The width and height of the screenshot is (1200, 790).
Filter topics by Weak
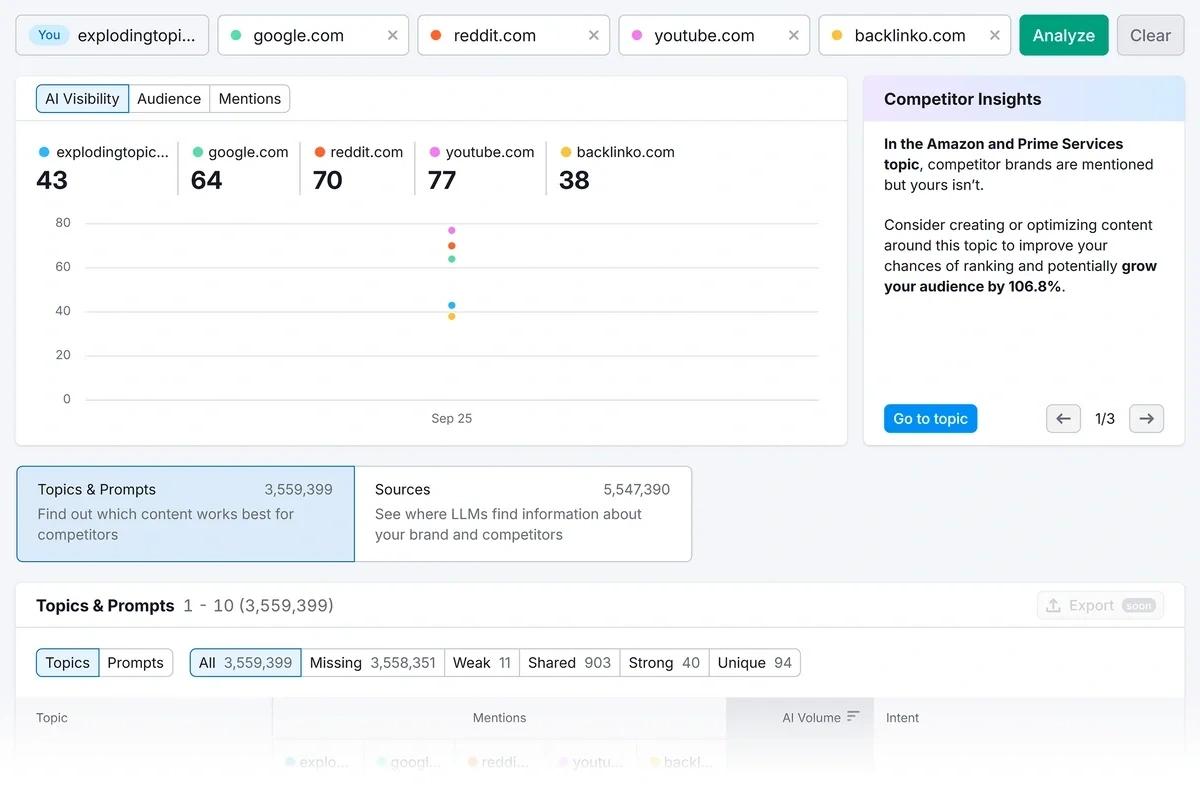(481, 662)
